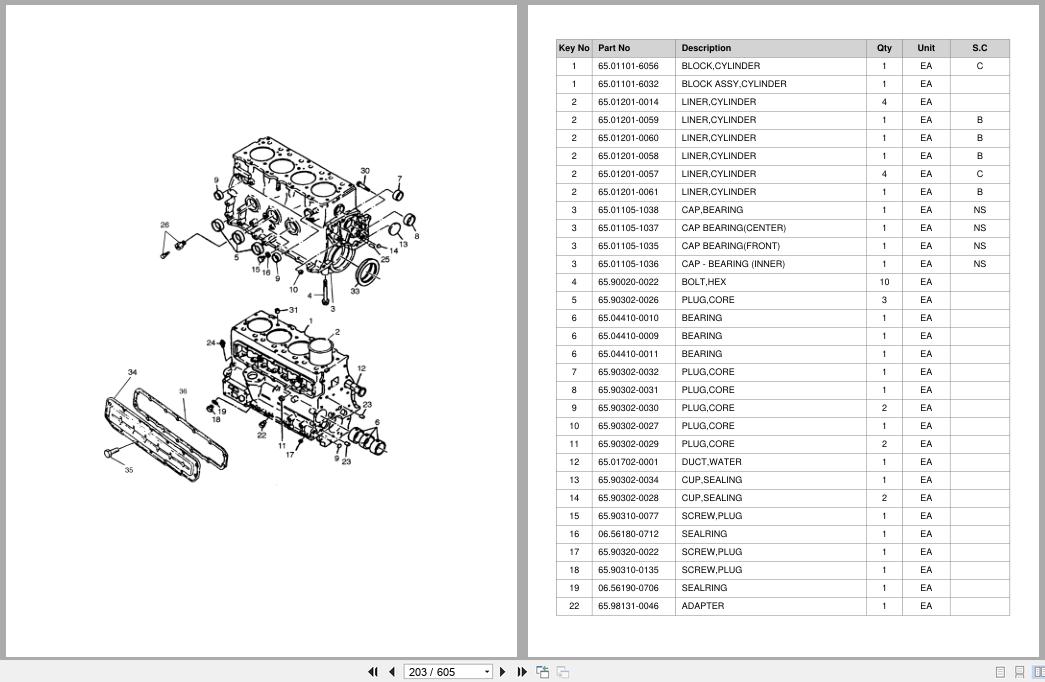Click callout 33 near the oil seal
This screenshot has width=1045, height=682.
pos(355,291)
